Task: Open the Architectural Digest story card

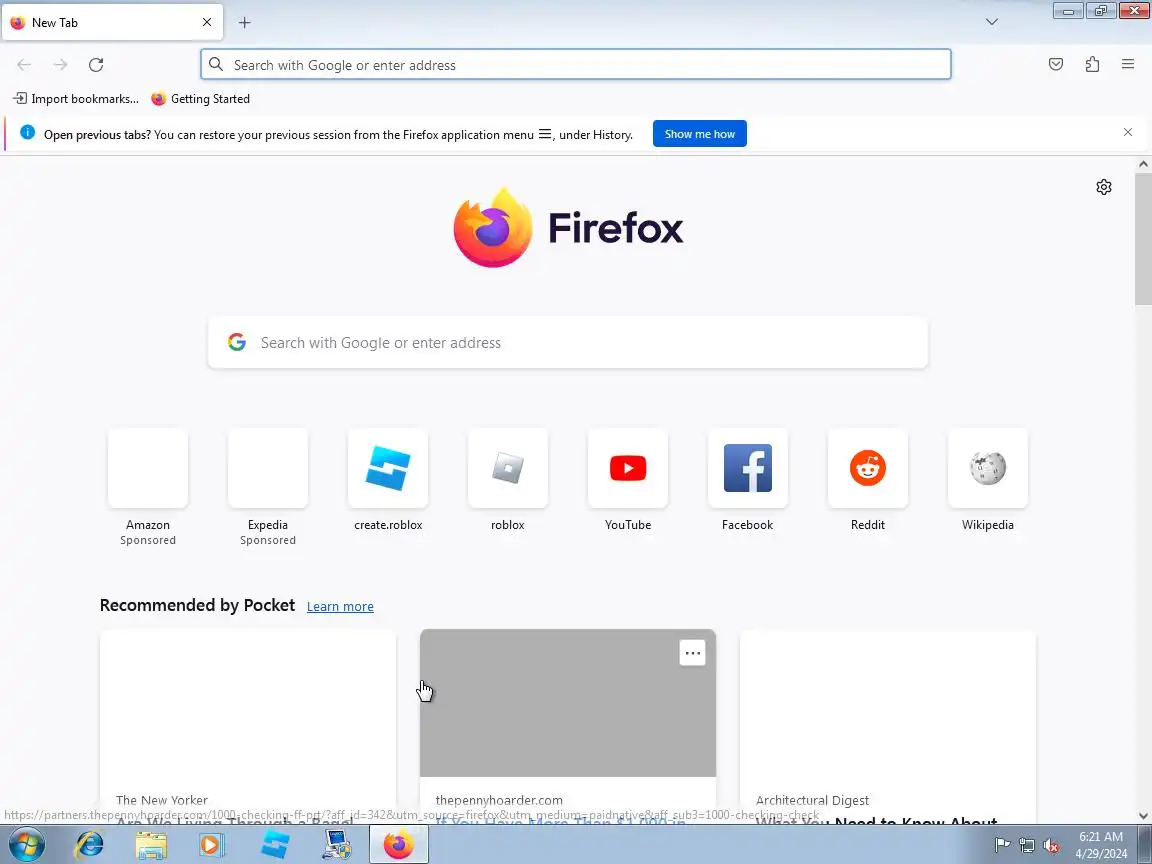Action: click(x=888, y=727)
